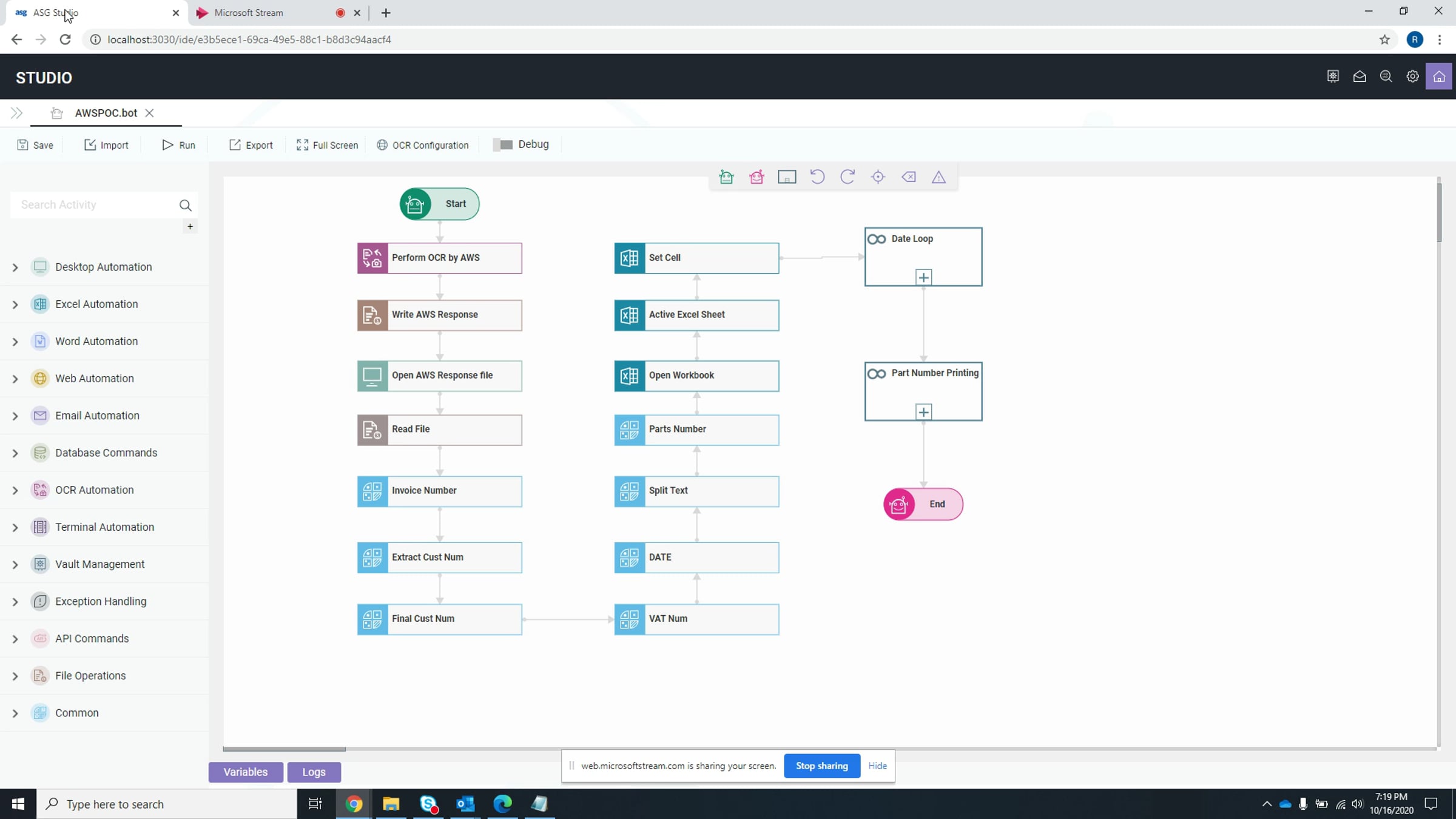Click the erase icon in canvas toolbar
1456x819 pixels.
(x=908, y=177)
